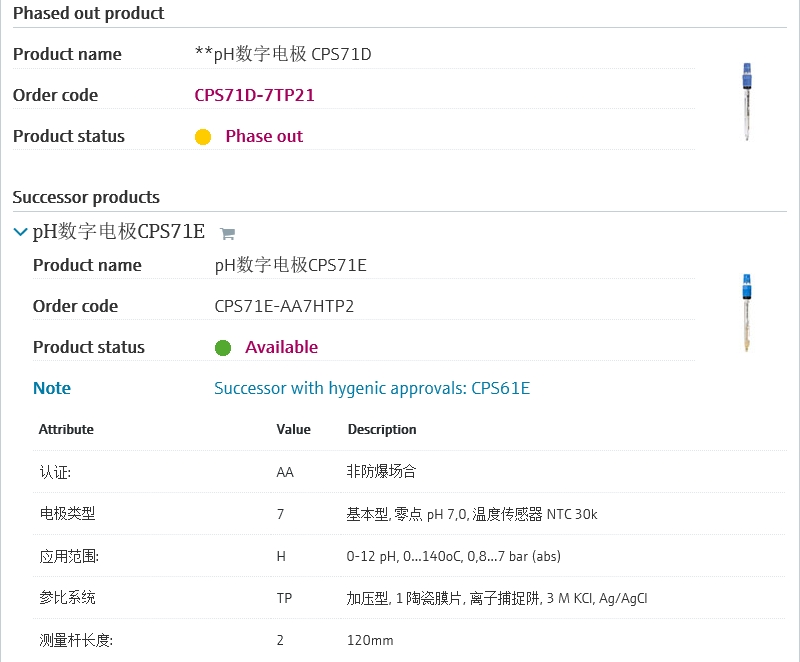
Task: Click the Available status text
Action: pos(281,347)
